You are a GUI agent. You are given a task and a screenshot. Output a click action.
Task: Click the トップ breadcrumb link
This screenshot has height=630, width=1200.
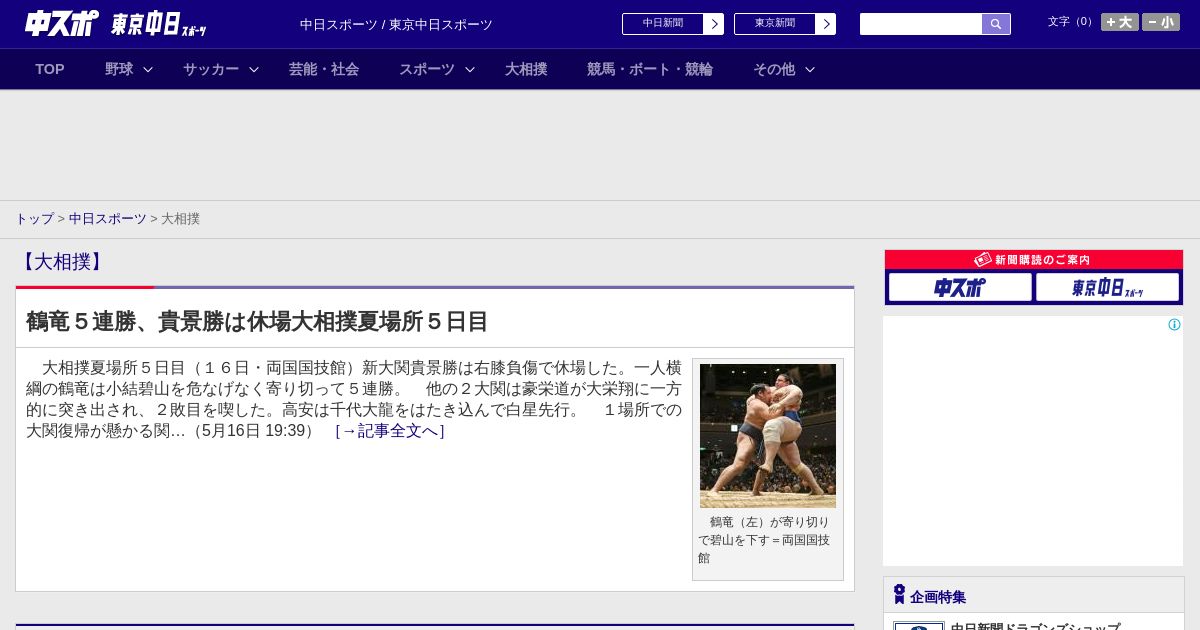34,218
